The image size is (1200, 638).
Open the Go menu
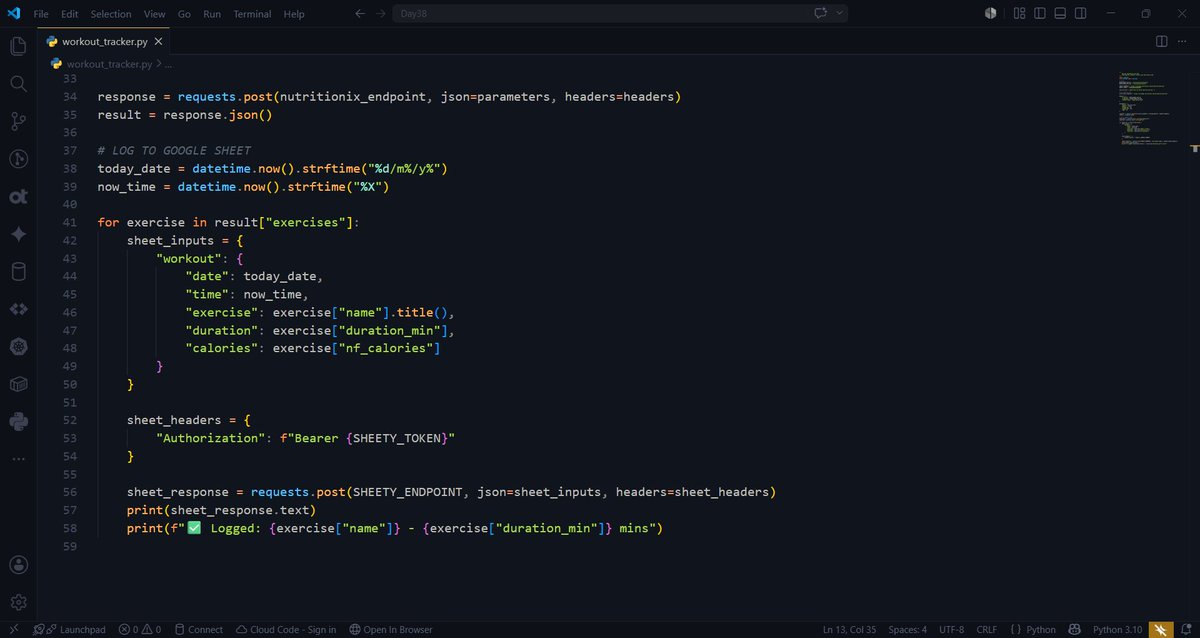point(184,14)
